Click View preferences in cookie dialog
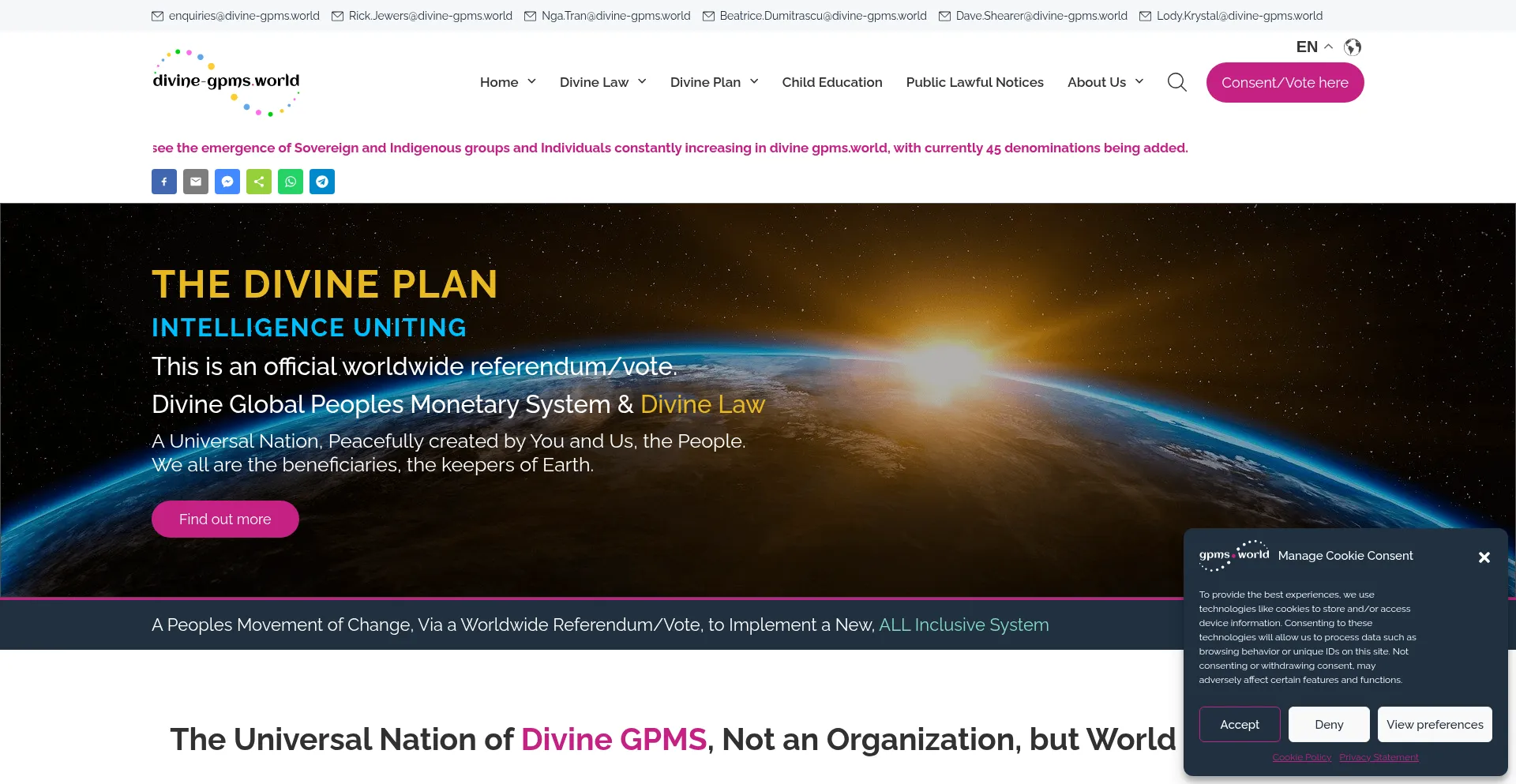Image resolution: width=1516 pixels, height=784 pixels. [1435, 724]
